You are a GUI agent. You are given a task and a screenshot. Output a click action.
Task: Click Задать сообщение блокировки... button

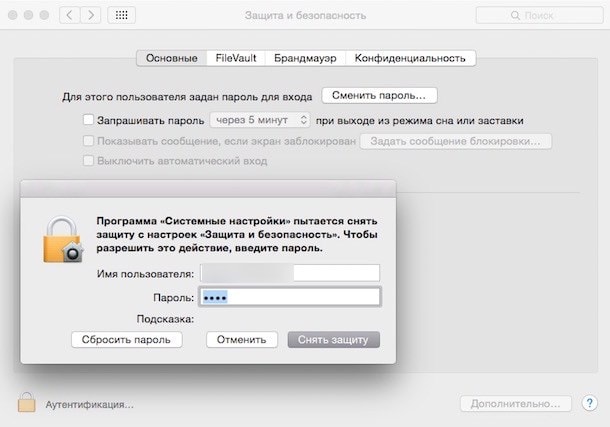(x=456, y=141)
